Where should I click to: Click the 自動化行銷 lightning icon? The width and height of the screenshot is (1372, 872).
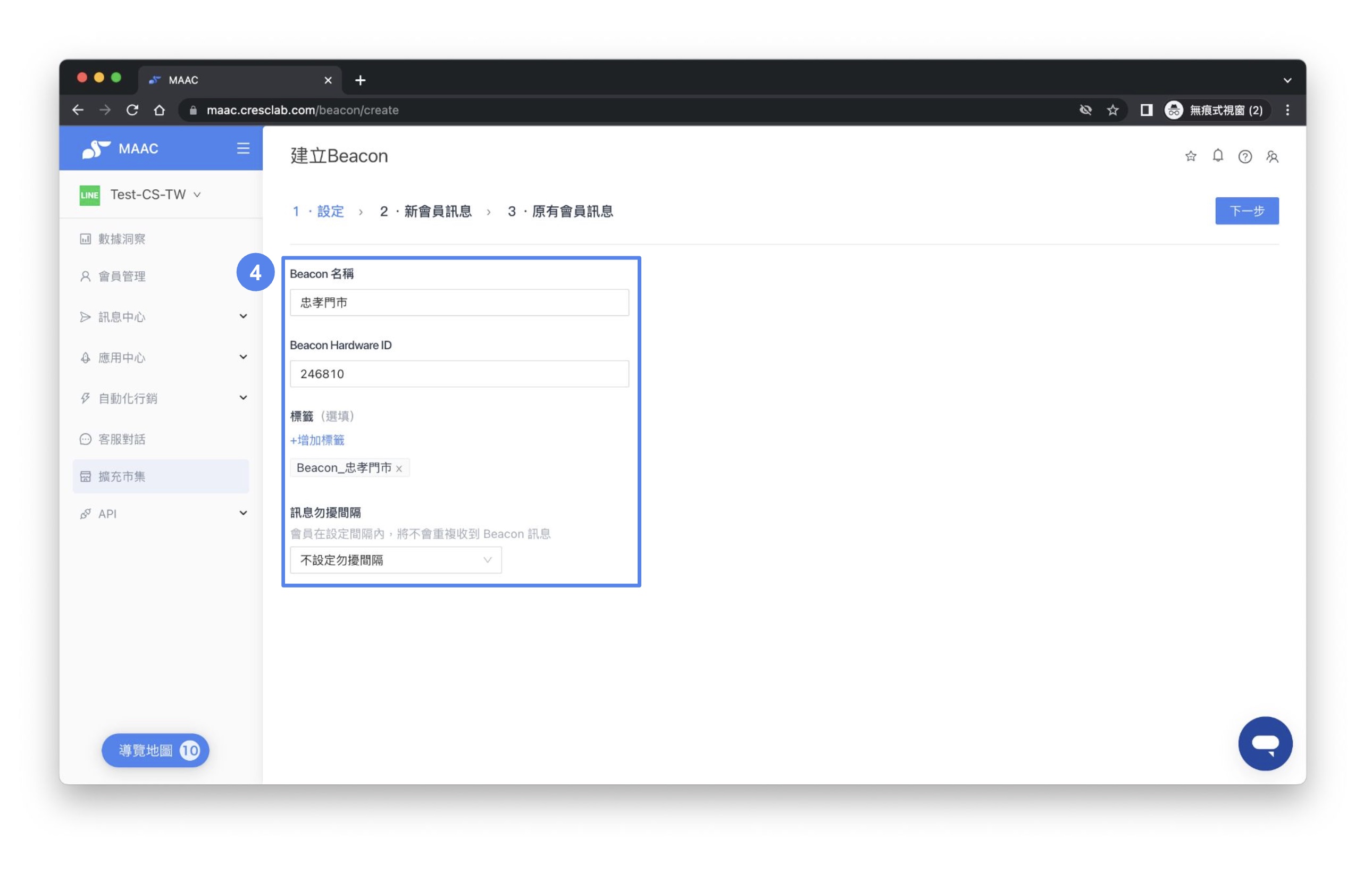pyautogui.click(x=86, y=398)
